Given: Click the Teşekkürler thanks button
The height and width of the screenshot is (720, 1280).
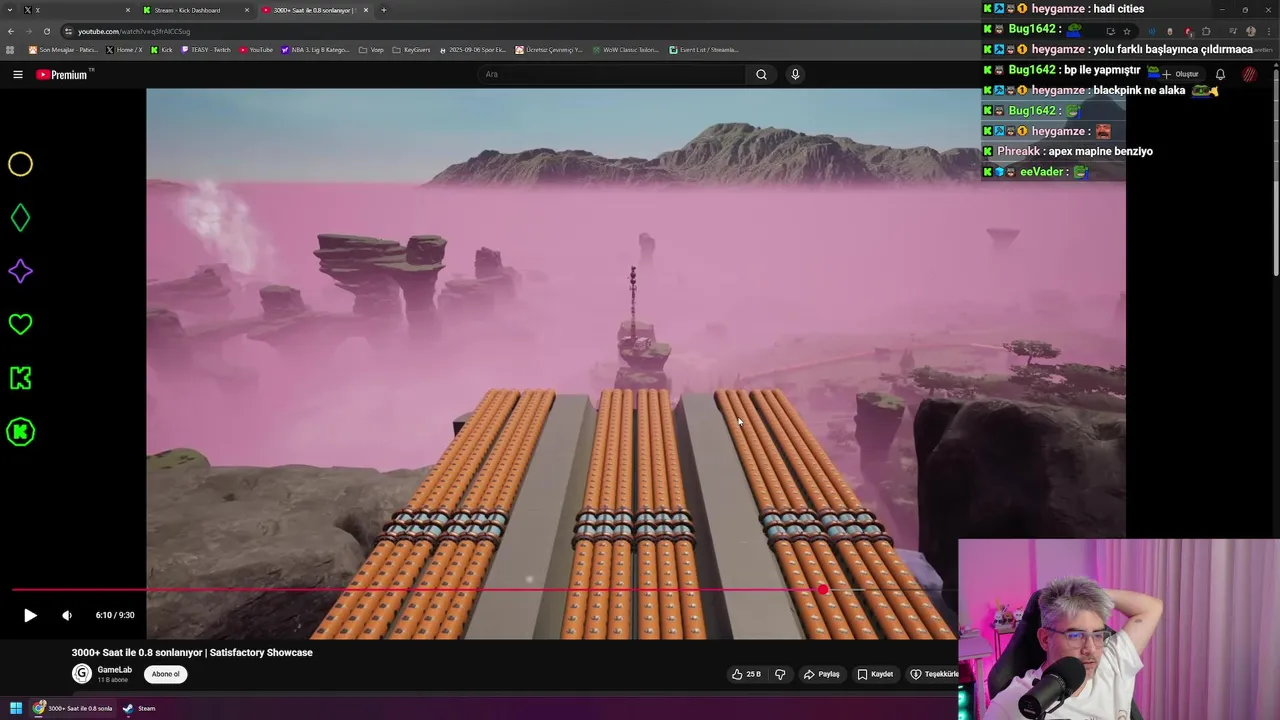Looking at the screenshot, I should pos(934,674).
